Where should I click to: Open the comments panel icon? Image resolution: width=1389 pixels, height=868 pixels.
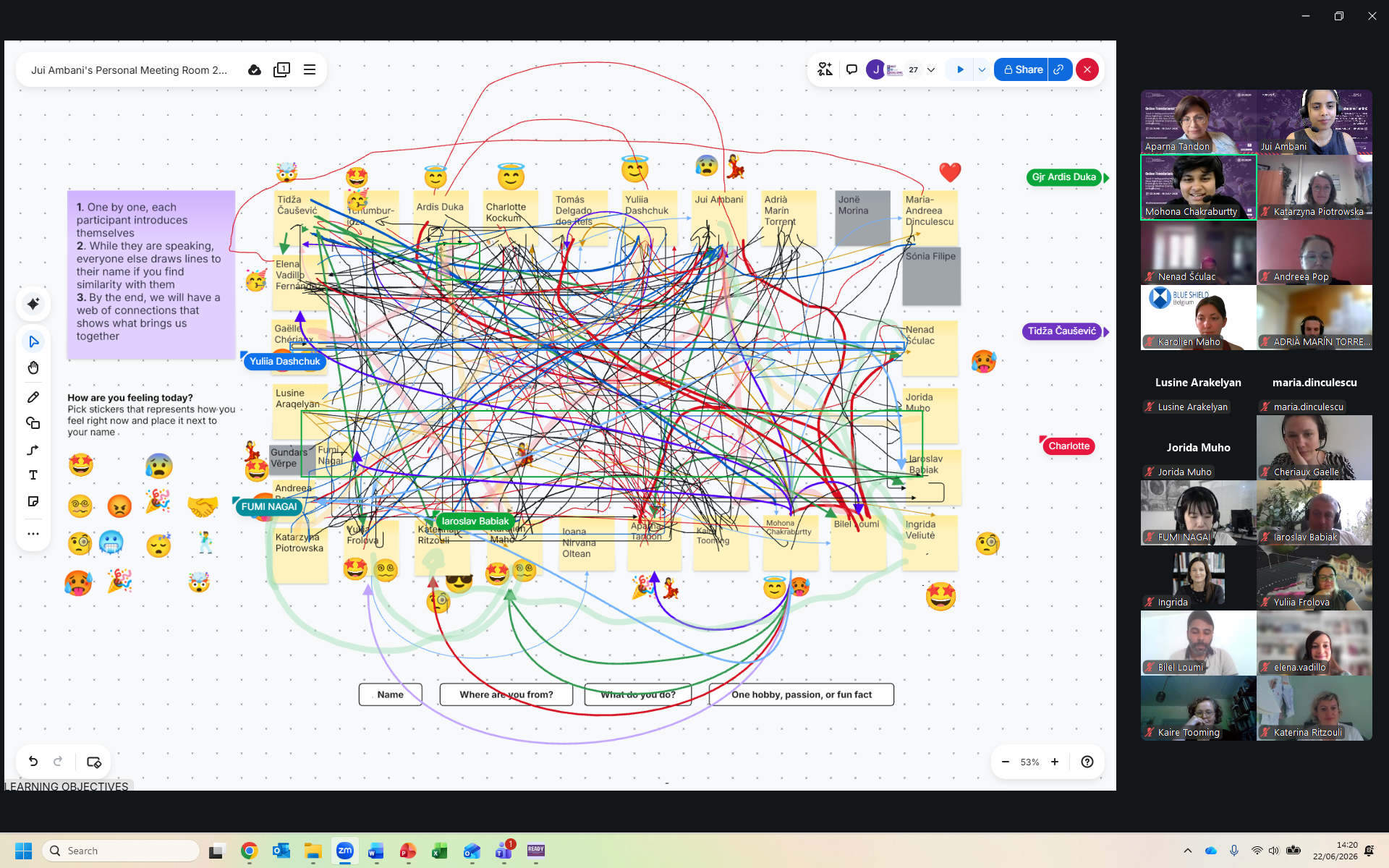click(x=851, y=69)
